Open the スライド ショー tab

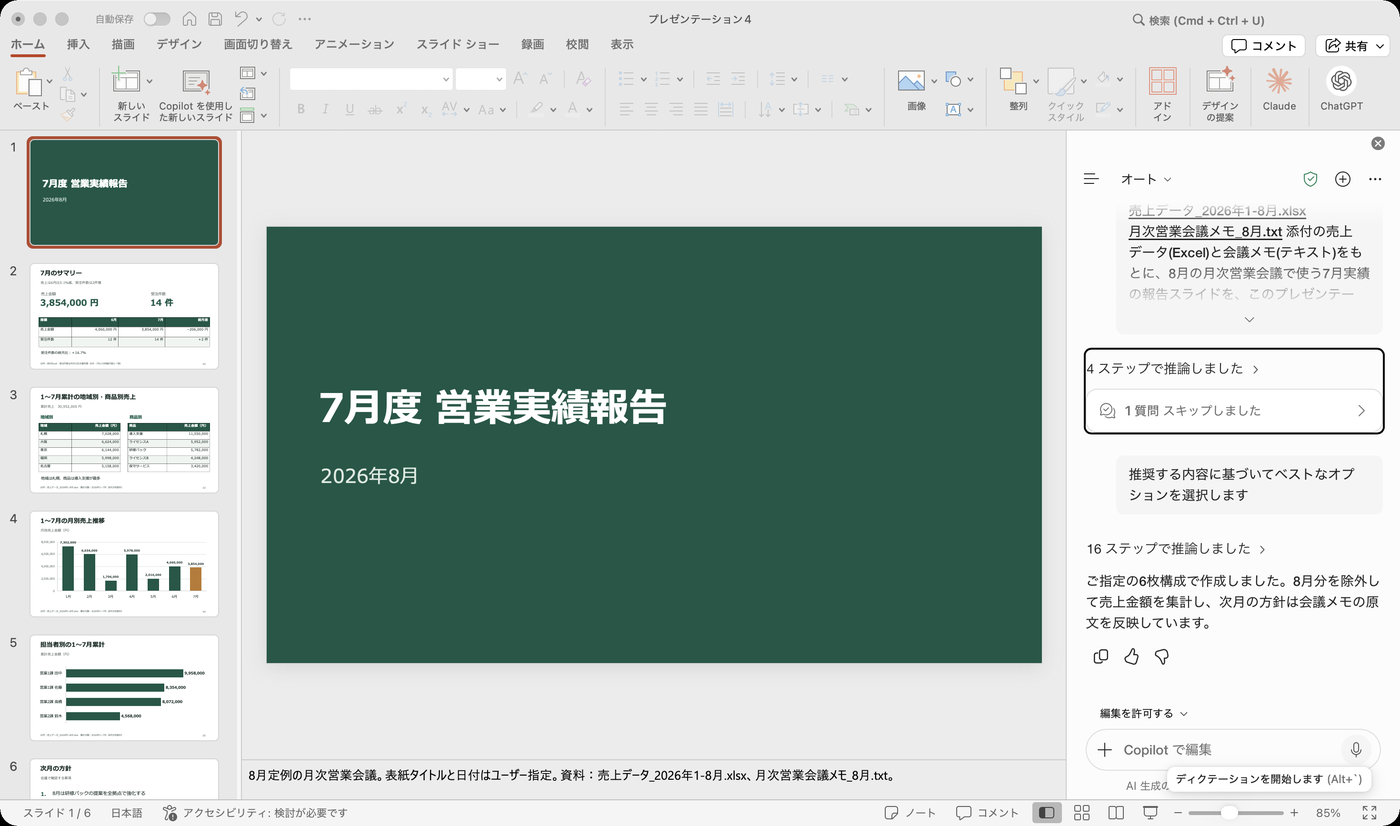click(458, 45)
